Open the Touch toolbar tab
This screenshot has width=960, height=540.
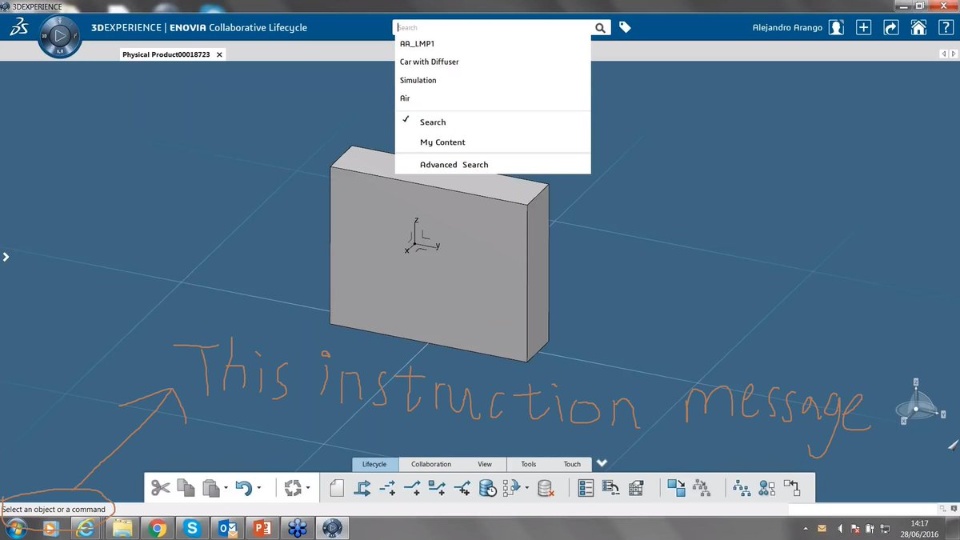572,464
